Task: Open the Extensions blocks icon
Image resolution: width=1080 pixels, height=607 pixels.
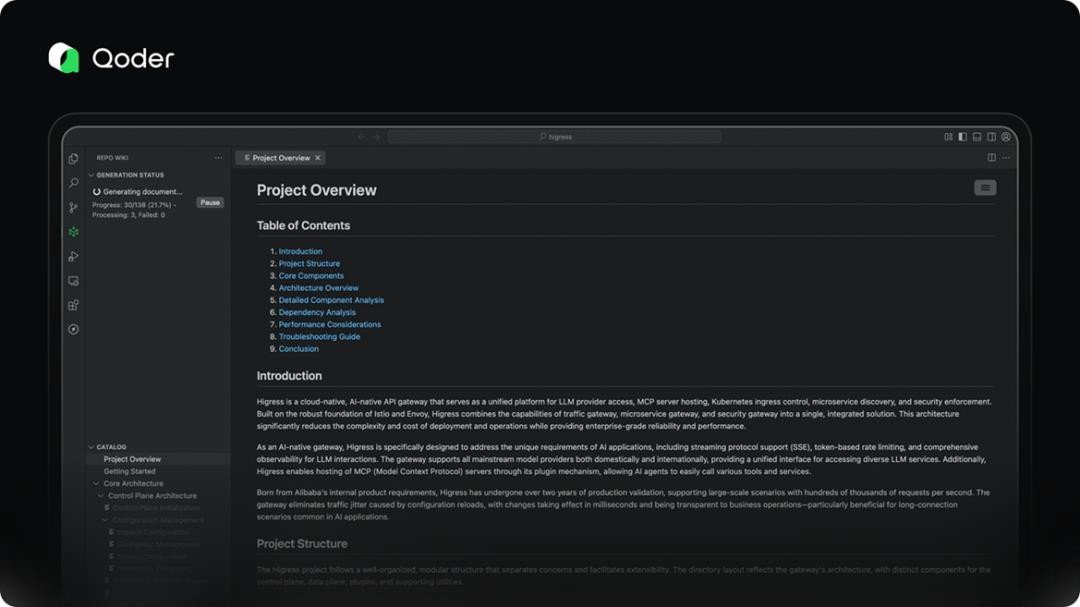Action: click(x=73, y=305)
